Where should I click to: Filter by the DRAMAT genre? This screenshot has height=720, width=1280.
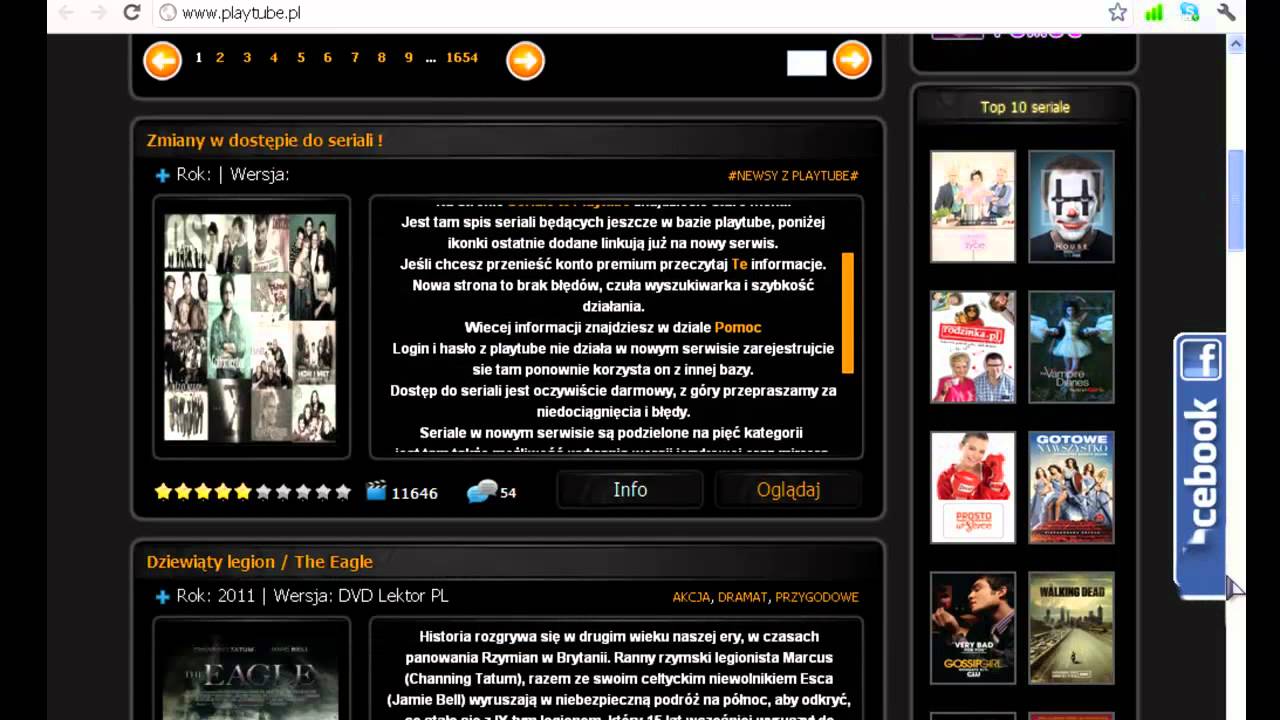tap(743, 597)
